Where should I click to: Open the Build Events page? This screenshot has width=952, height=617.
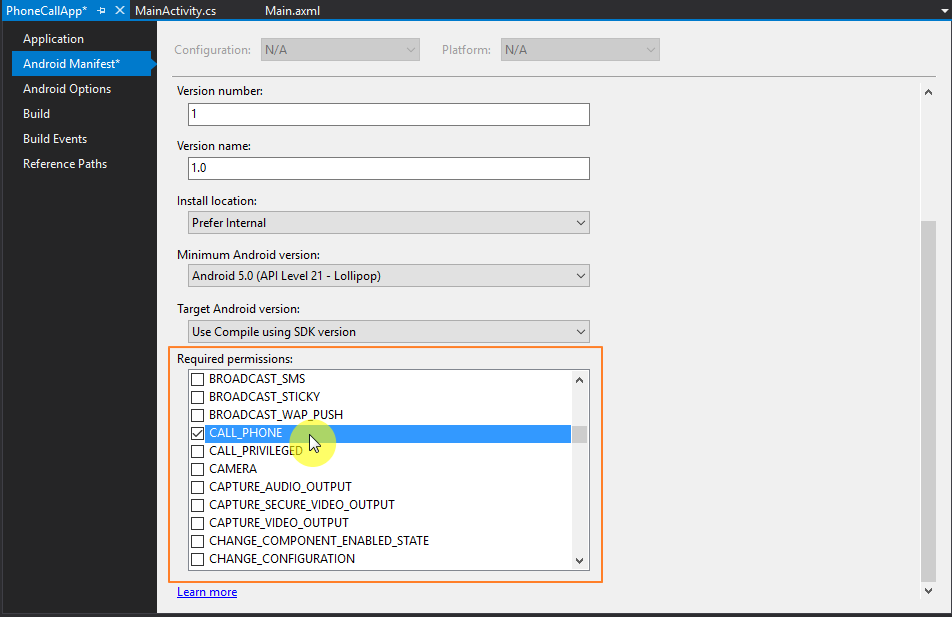pyautogui.click(x=55, y=138)
